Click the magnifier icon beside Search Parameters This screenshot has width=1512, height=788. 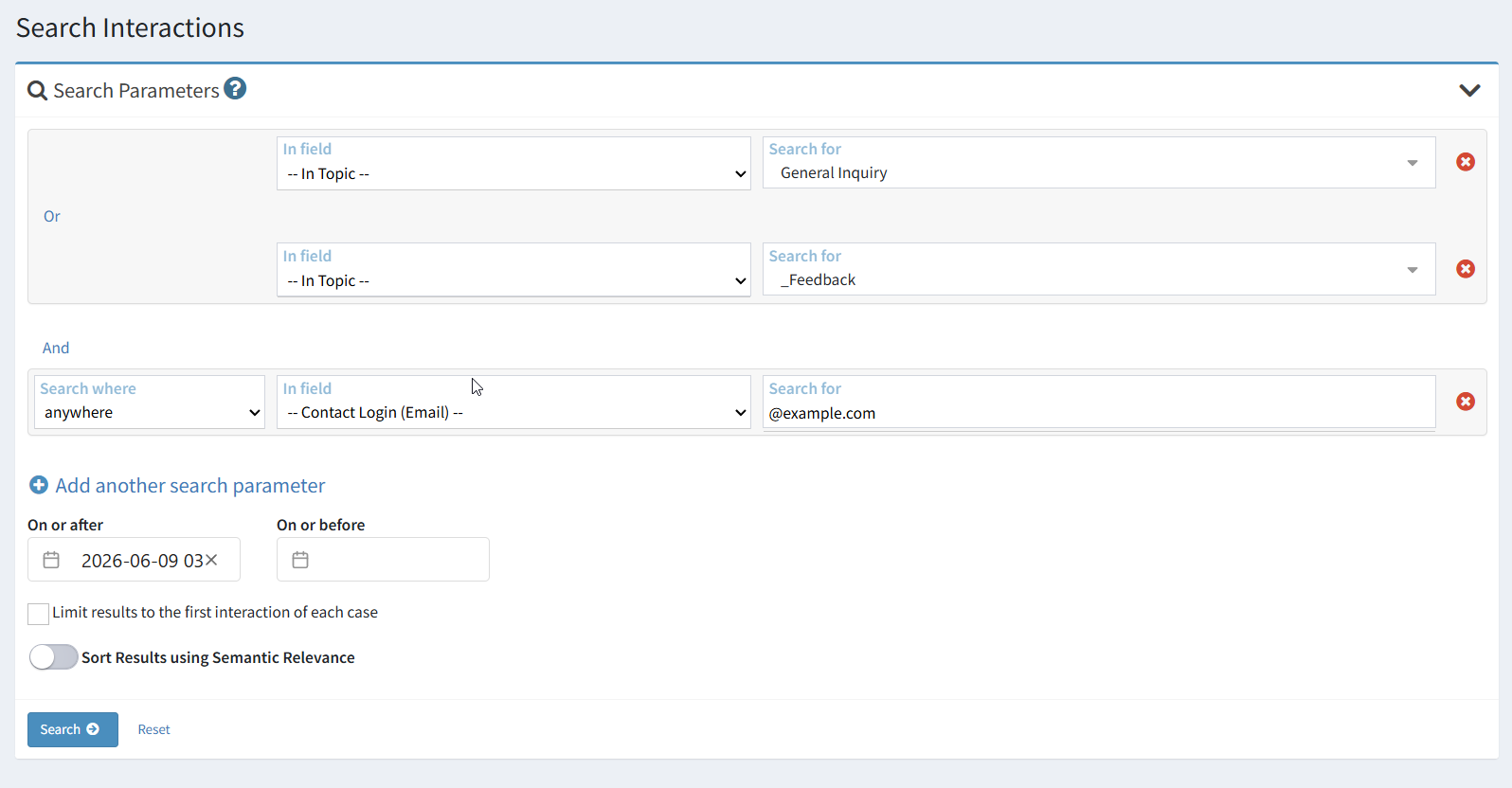click(37, 91)
